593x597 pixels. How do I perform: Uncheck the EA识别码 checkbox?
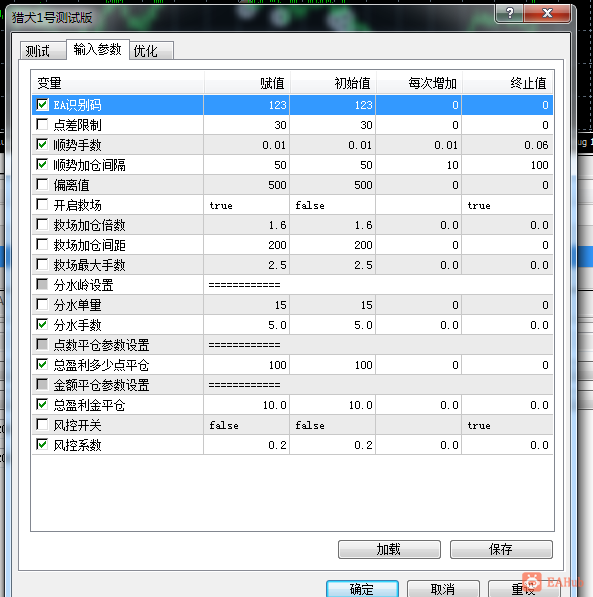(42, 104)
